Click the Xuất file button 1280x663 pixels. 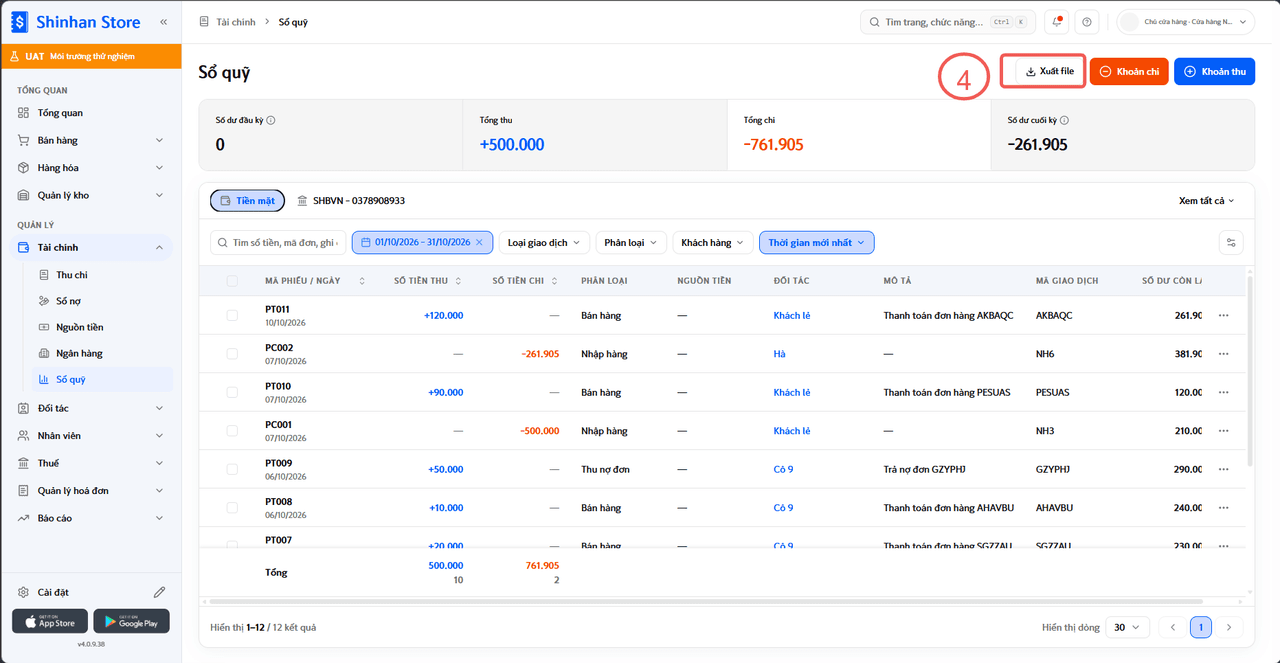tap(1049, 71)
